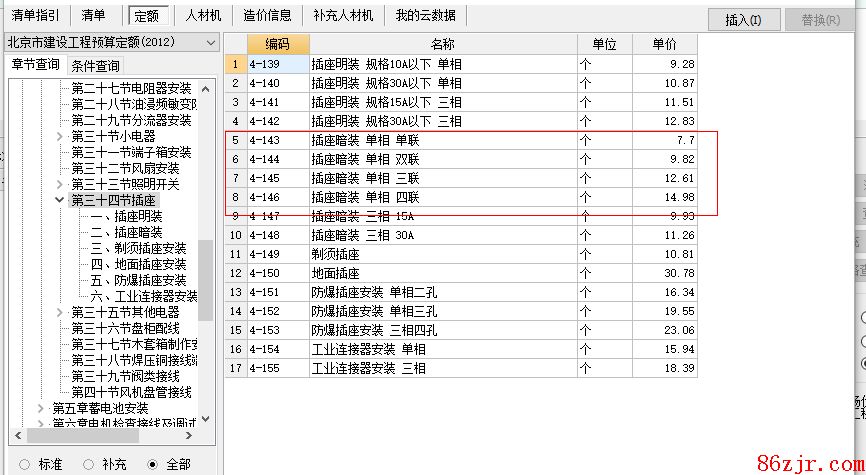The image size is (866, 475).
Task: Open the 清单指引 tab
Action: pyautogui.click(x=35, y=15)
